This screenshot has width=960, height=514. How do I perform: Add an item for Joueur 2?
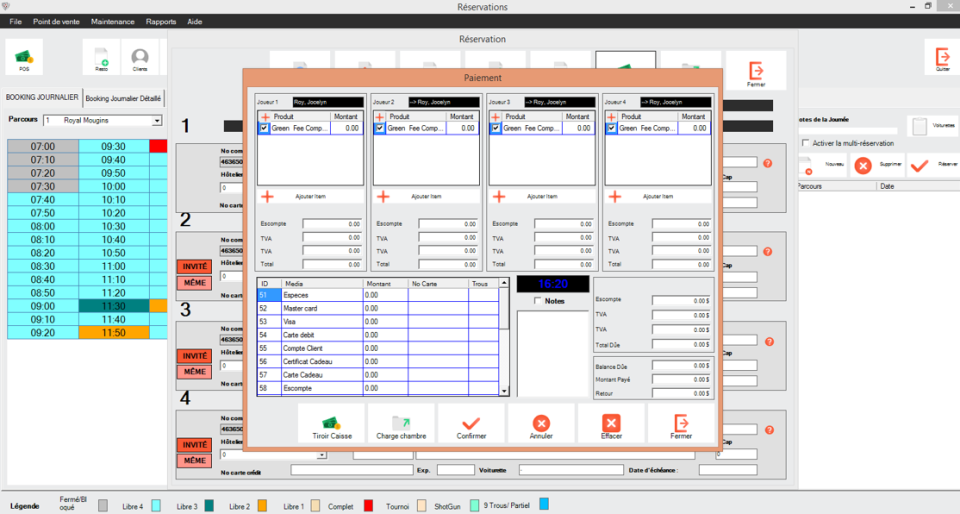pos(382,197)
